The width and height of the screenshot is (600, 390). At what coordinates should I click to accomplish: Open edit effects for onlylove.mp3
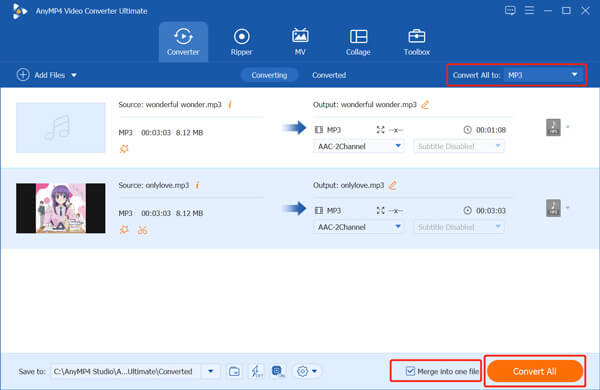pos(124,230)
